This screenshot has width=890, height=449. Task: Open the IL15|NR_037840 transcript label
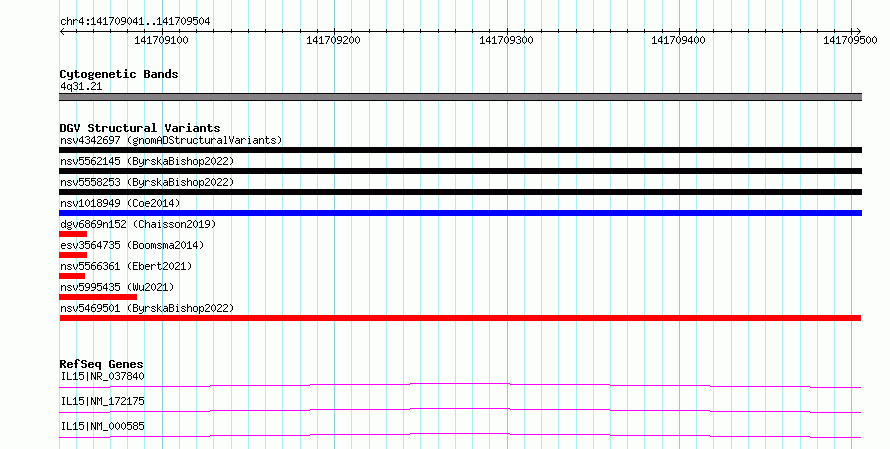click(103, 376)
